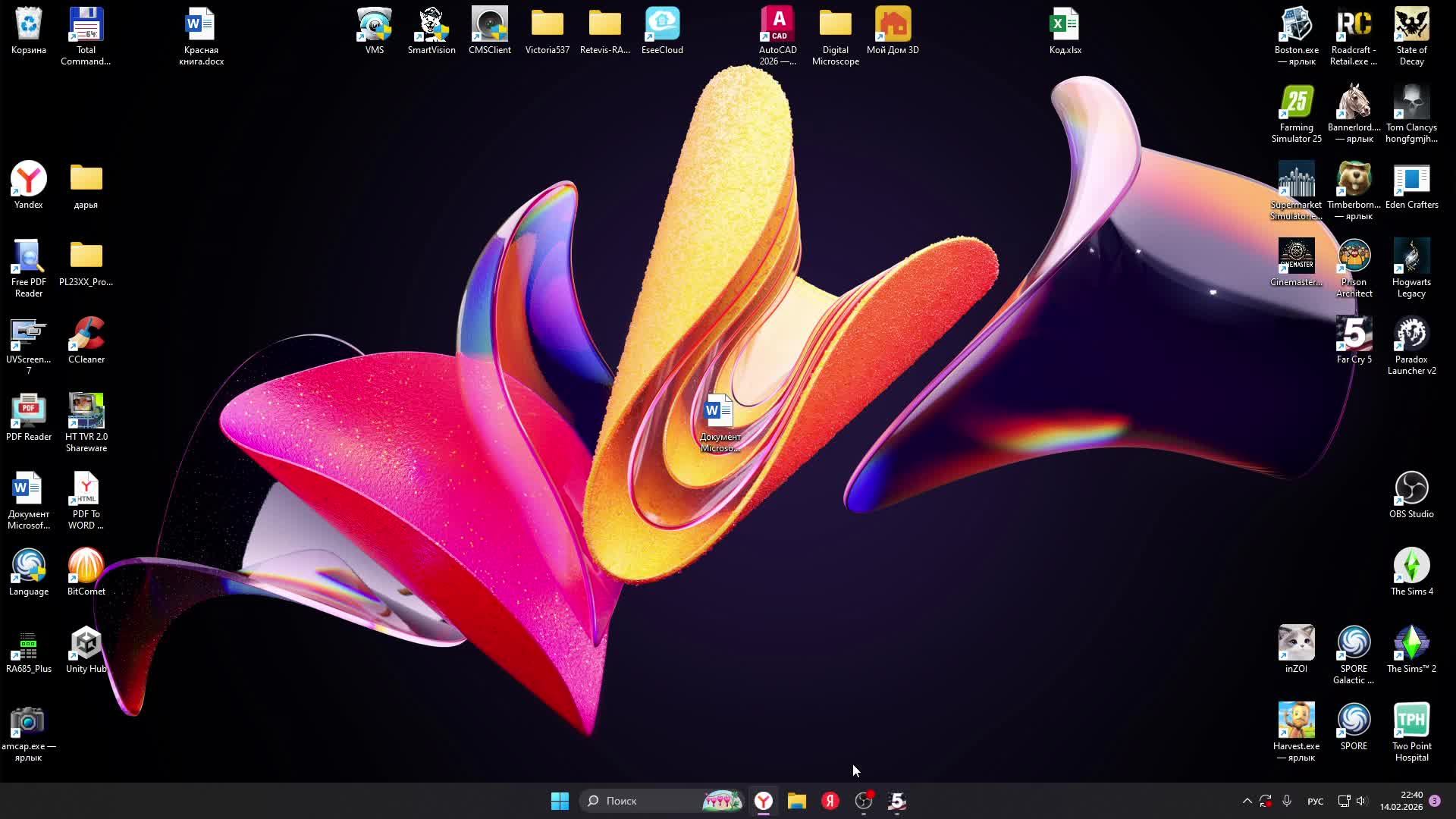The height and width of the screenshot is (819, 1456).
Task: Expand the hidden system tray icons chevron
Action: click(x=1247, y=801)
